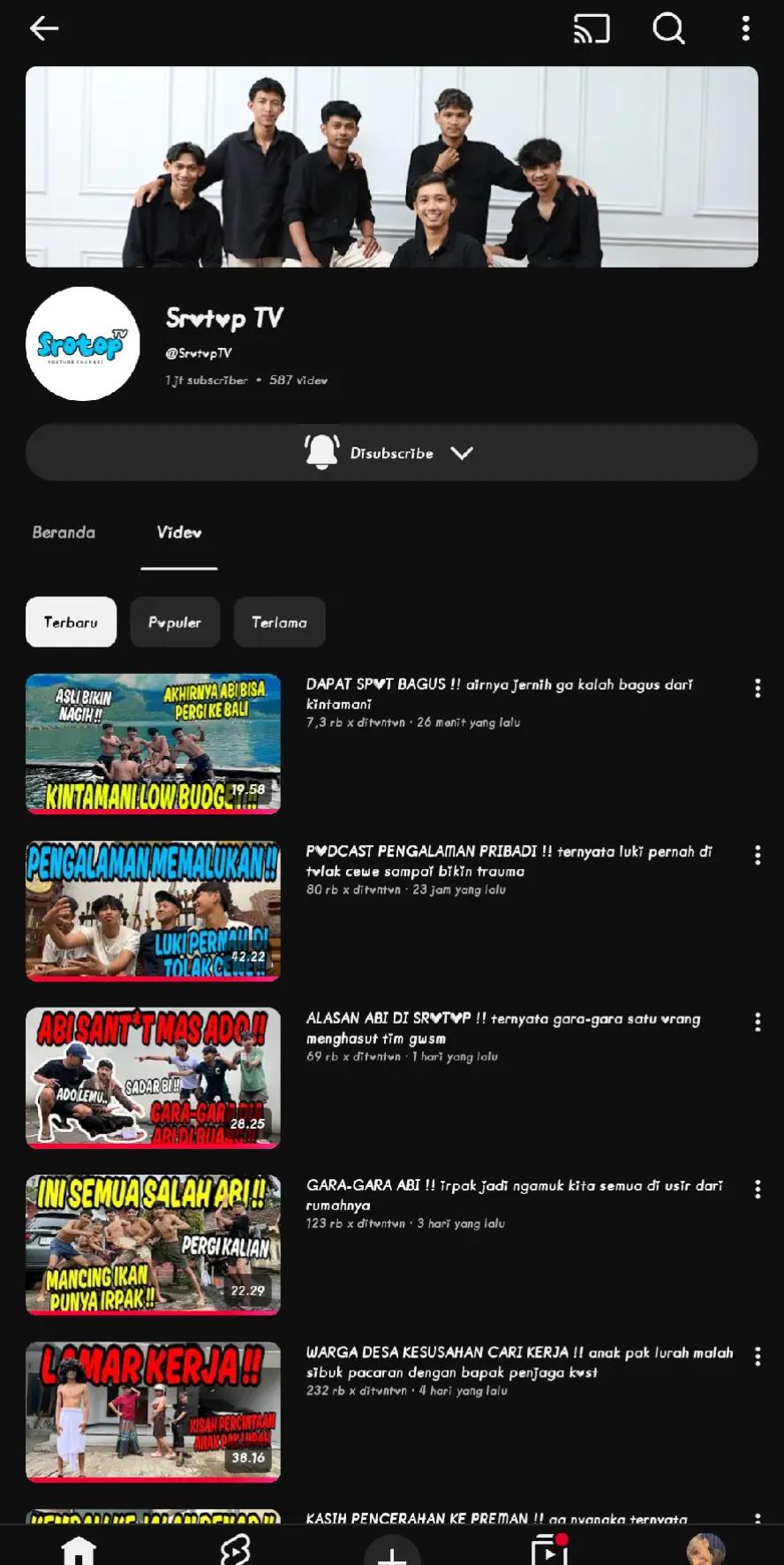Open the WARGA DESA KESUSAHAN CARI KERJA title

pyautogui.click(x=520, y=1362)
